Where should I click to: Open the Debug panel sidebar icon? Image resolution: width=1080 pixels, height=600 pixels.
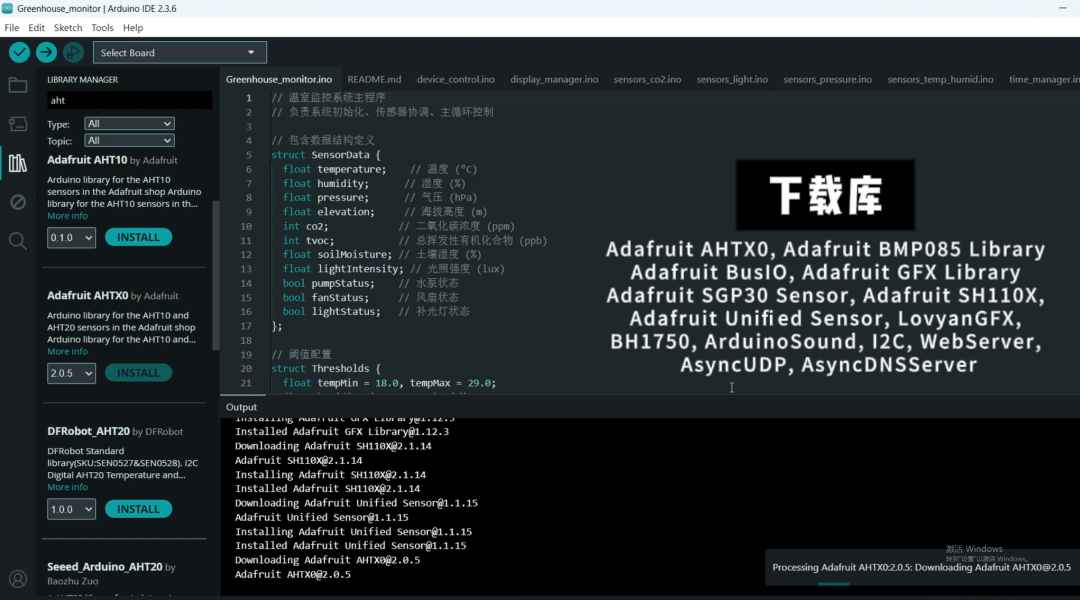(x=18, y=202)
